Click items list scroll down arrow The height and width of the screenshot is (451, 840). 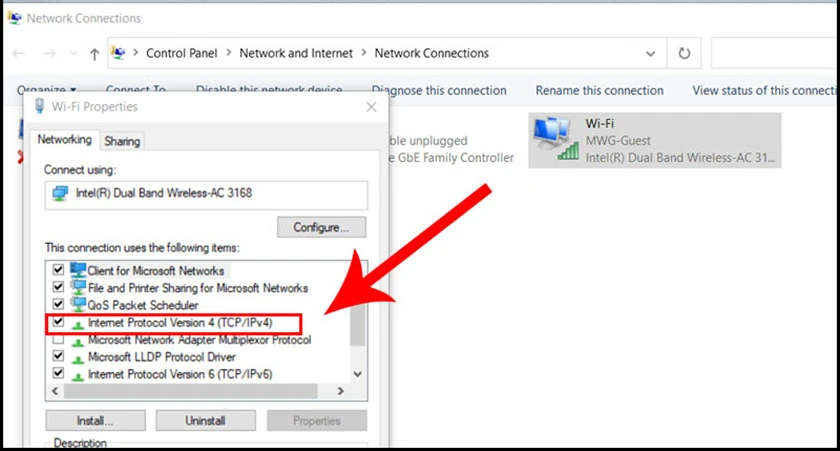[x=358, y=374]
